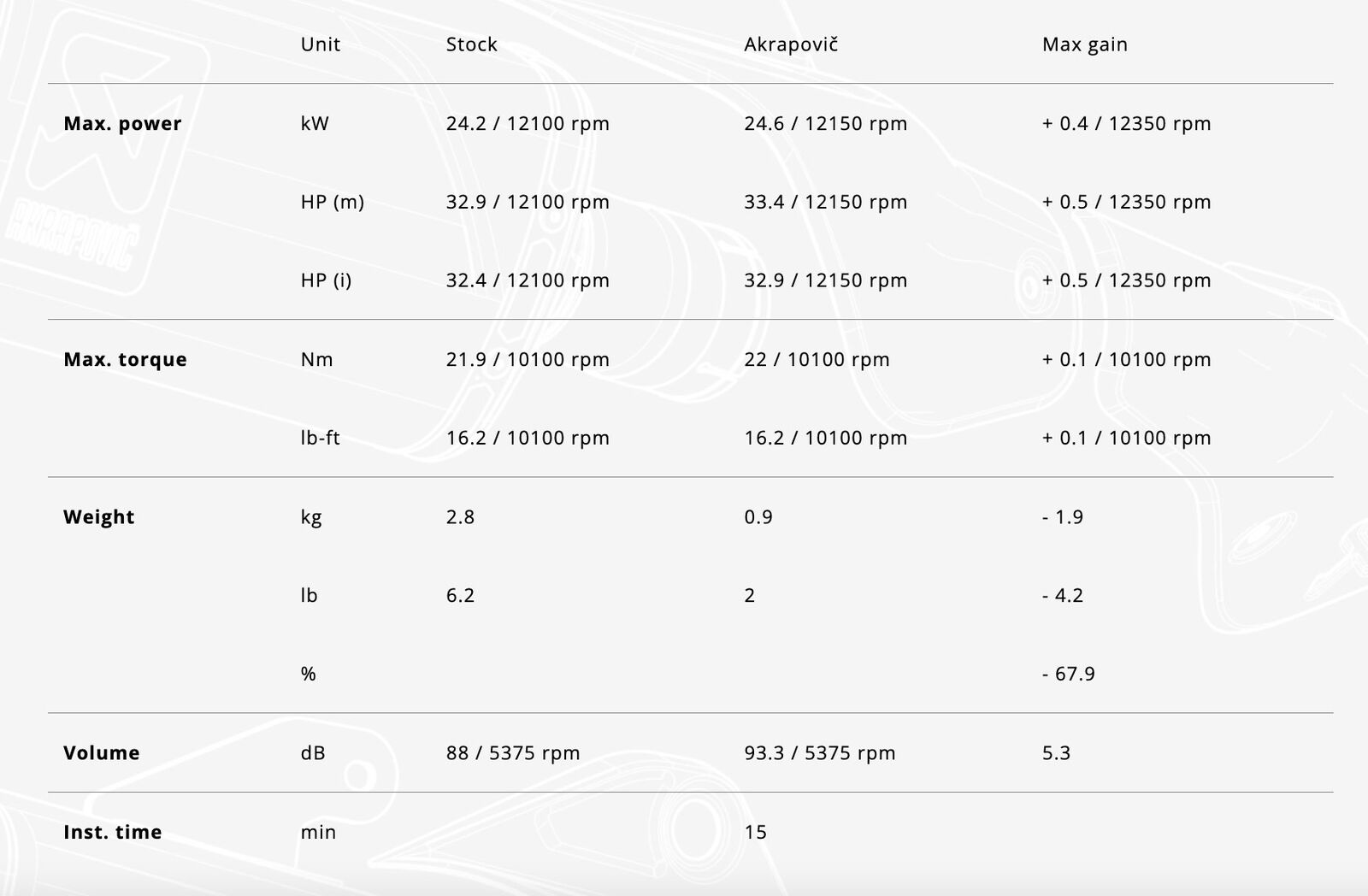The height and width of the screenshot is (896, 1368).
Task: Click the stock kW value 24.2 / 12100 rpm
Action: (528, 124)
